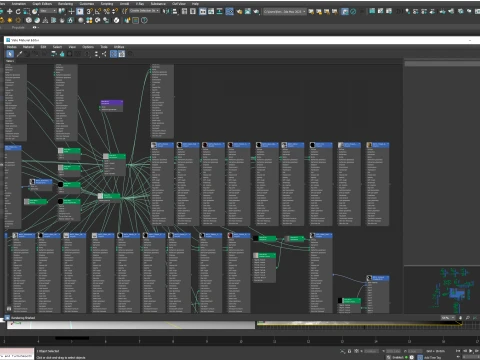The width and height of the screenshot is (480, 360).
Task: Click the Play Animation button
Action: click(x=470, y=351)
